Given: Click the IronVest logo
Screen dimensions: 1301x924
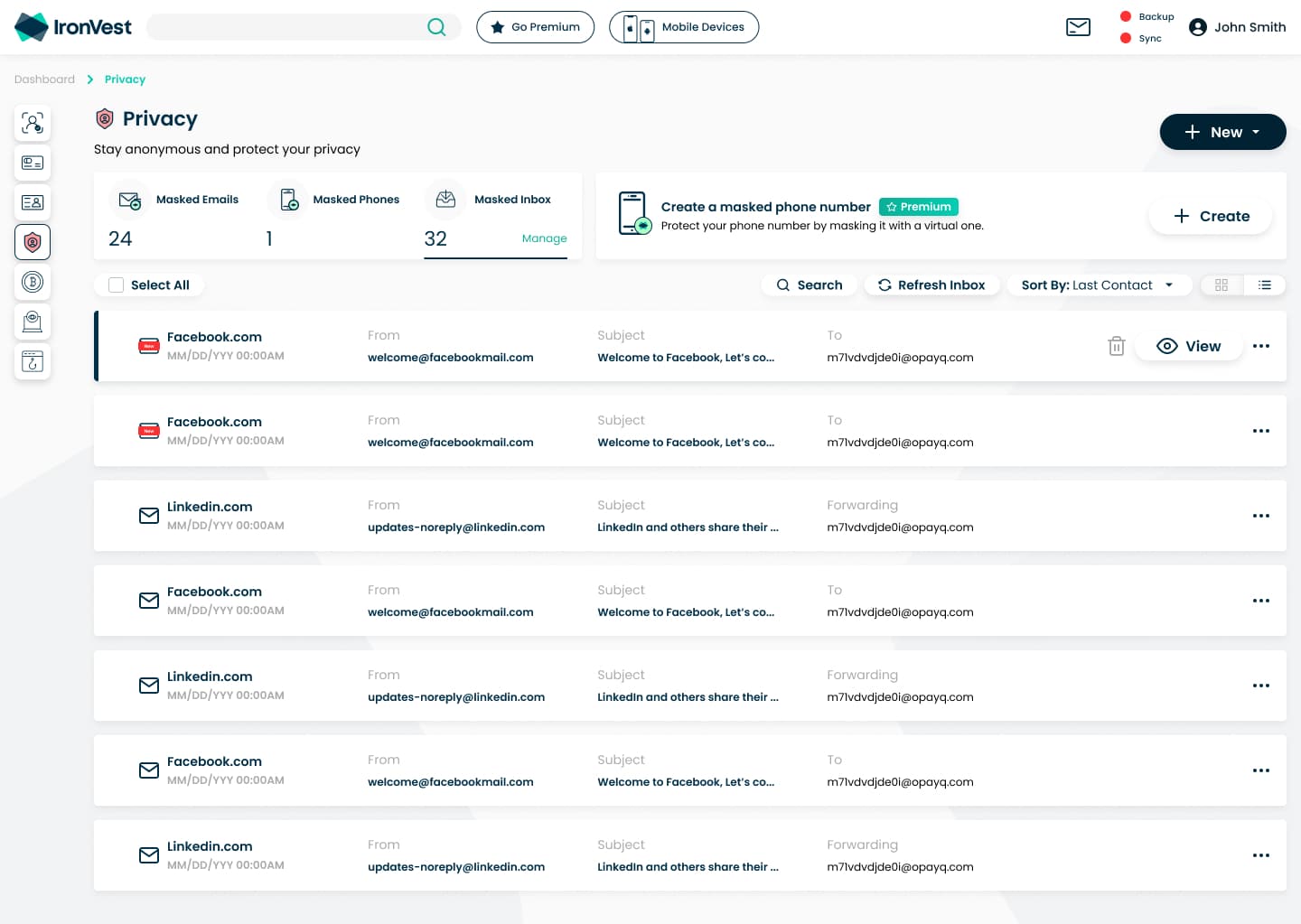Looking at the screenshot, I should [x=73, y=27].
